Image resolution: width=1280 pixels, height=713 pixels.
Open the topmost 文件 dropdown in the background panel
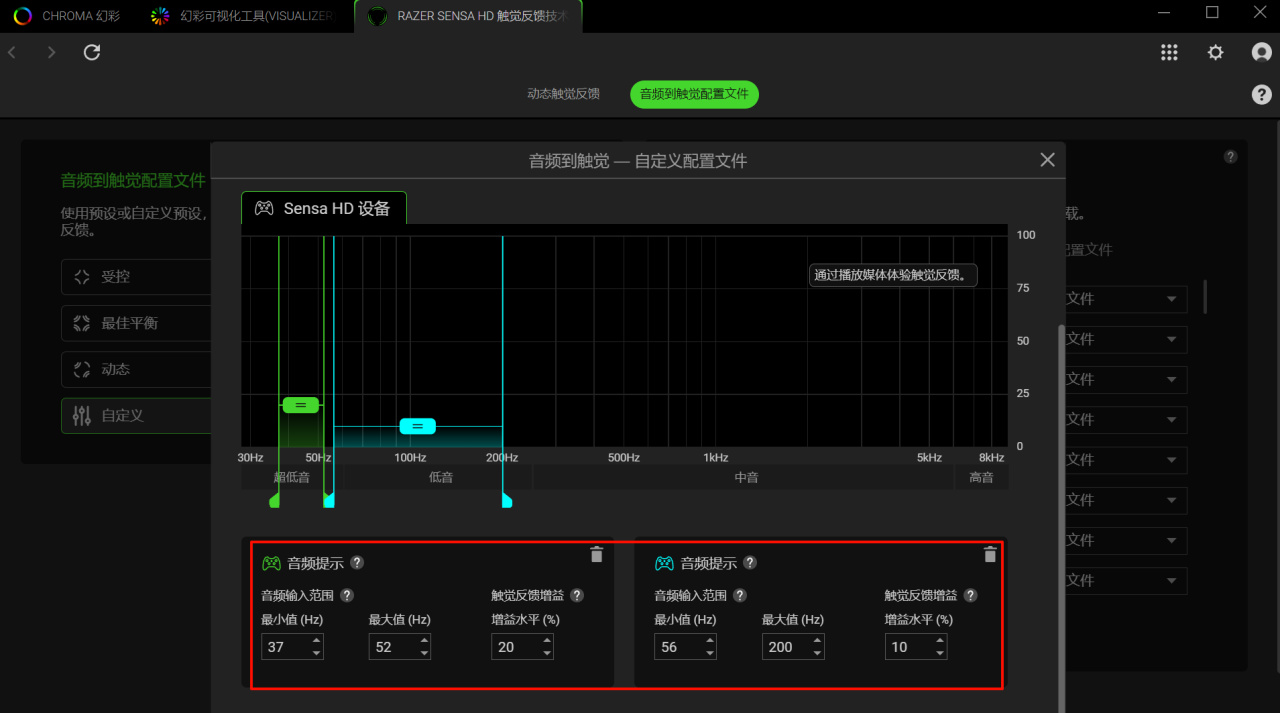[1126, 299]
